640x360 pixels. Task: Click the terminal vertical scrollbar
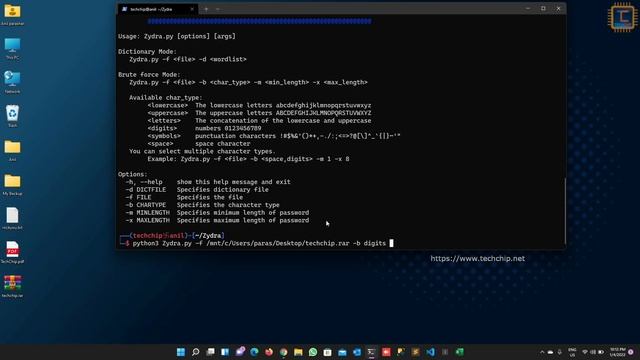point(565,210)
